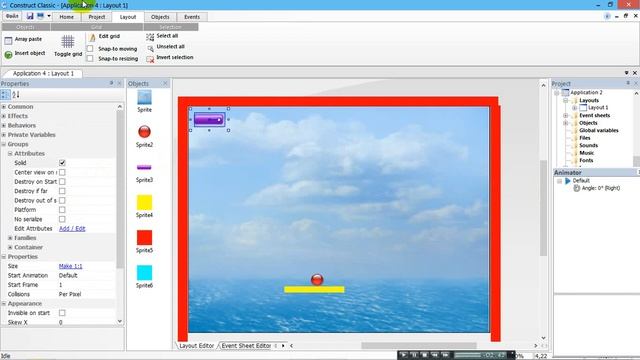640x360 pixels.
Task: Select Global variables in Project tree
Action: tap(599, 131)
